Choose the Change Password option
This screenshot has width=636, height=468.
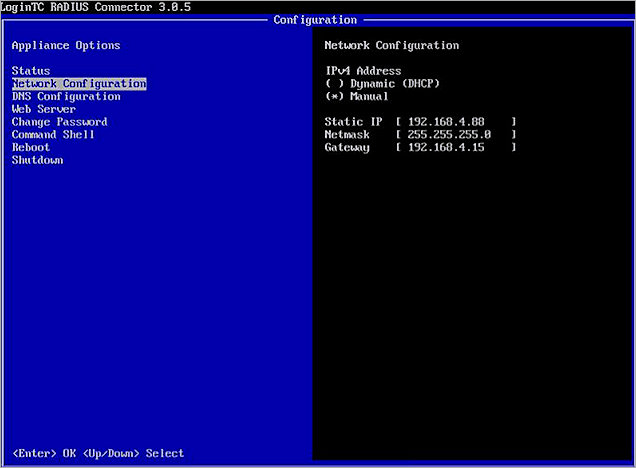(x=60, y=122)
